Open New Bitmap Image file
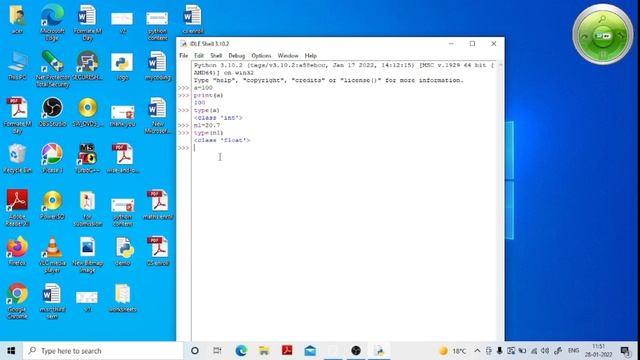Viewport: 640px width, 360px height. pos(87,255)
